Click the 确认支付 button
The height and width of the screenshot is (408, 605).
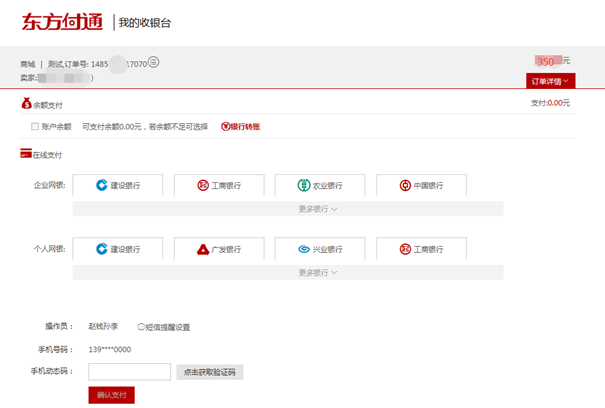click(x=112, y=395)
